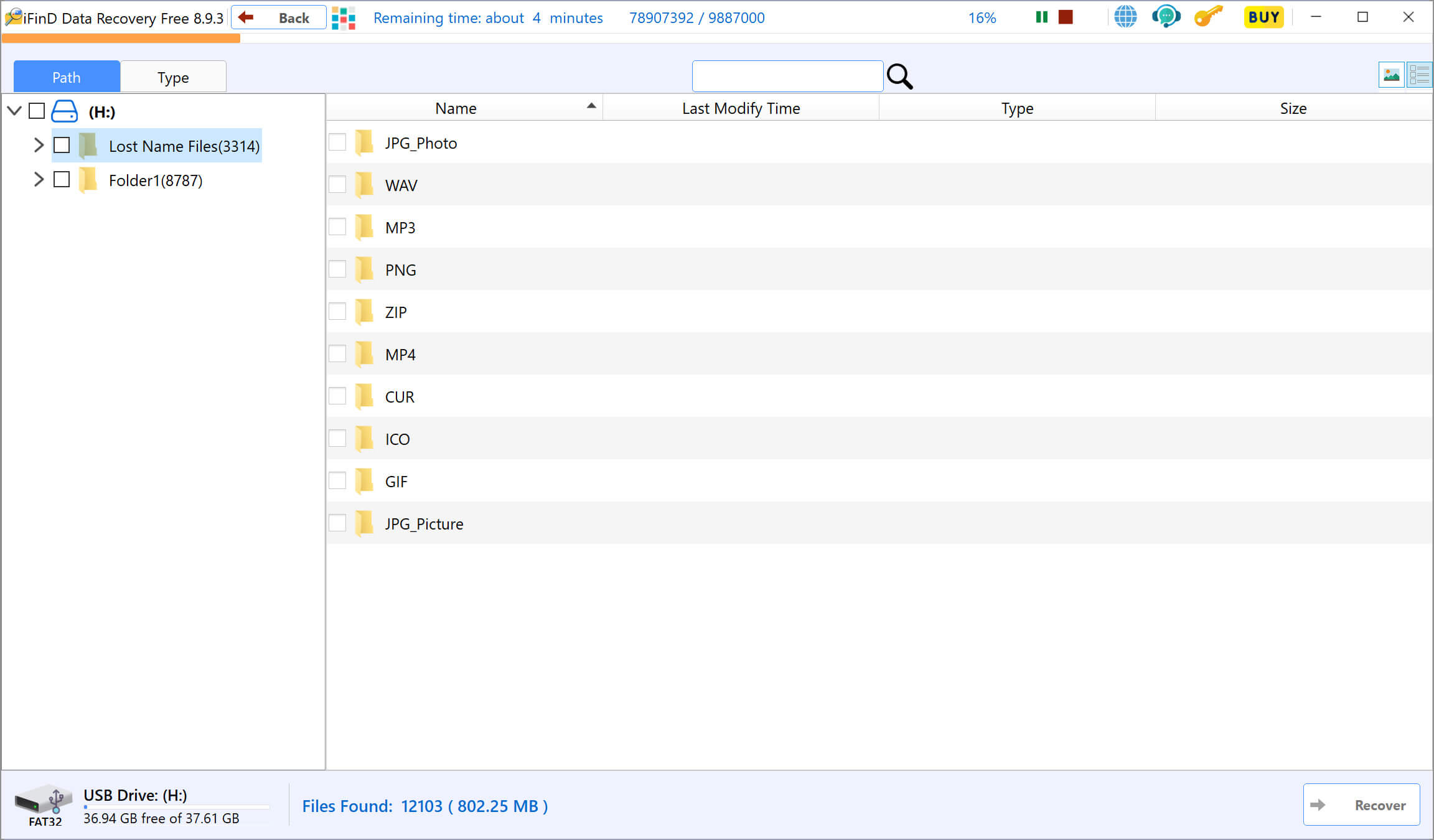
Task: Click the golden key activation icon
Action: coord(1208,17)
